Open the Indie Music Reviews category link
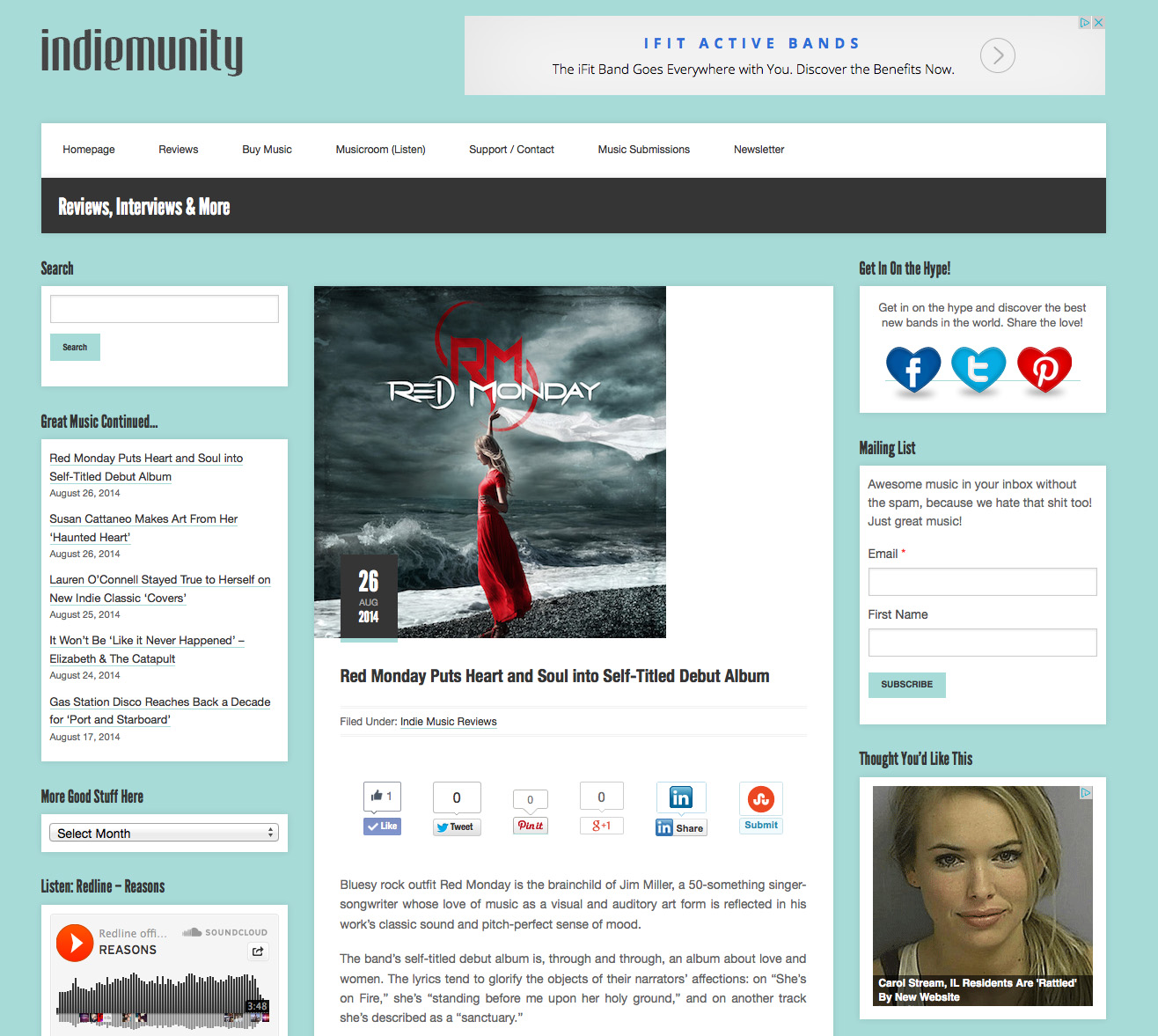Viewport: 1158px width, 1036px height. [x=448, y=722]
